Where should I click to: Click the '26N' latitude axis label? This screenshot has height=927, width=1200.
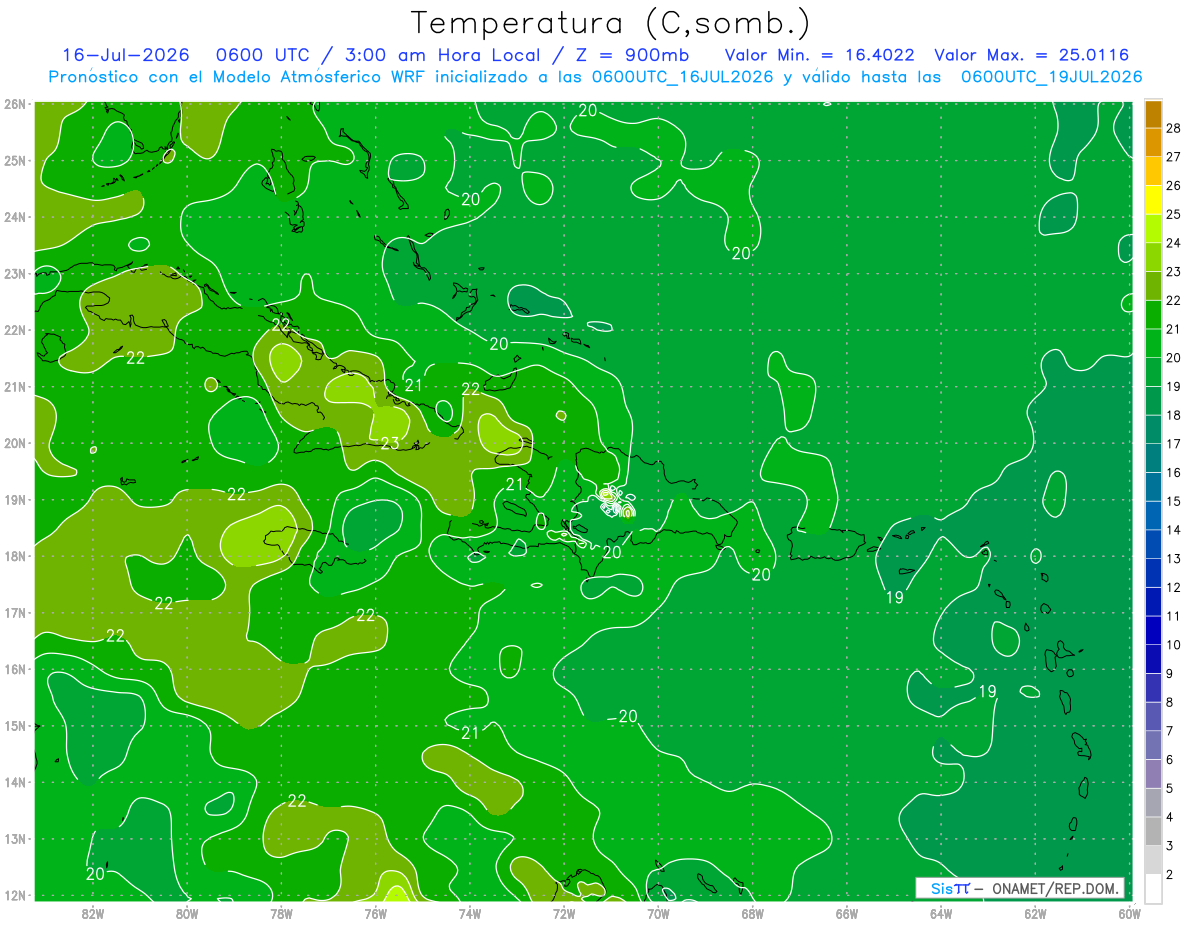tap(14, 104)
